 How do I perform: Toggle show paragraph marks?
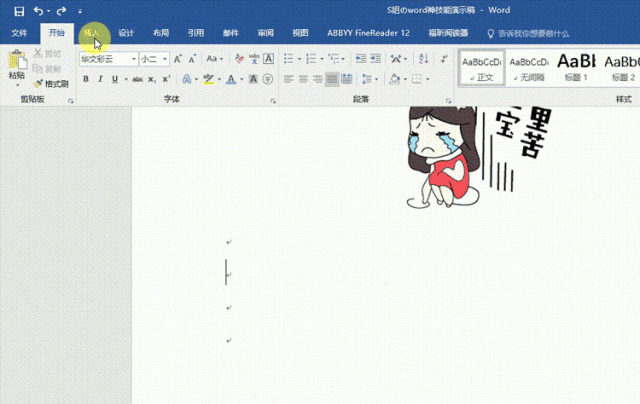tap(443, 59)
